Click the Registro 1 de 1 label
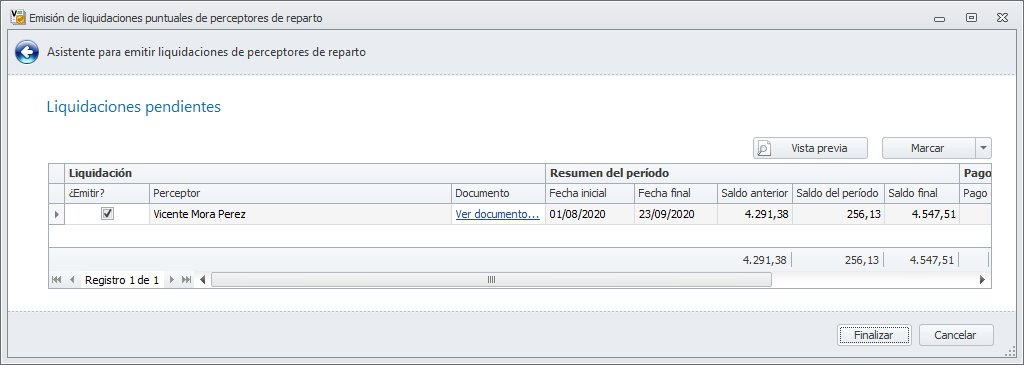The width and height of the screenshot is (1024, 365). pos(122,280)
